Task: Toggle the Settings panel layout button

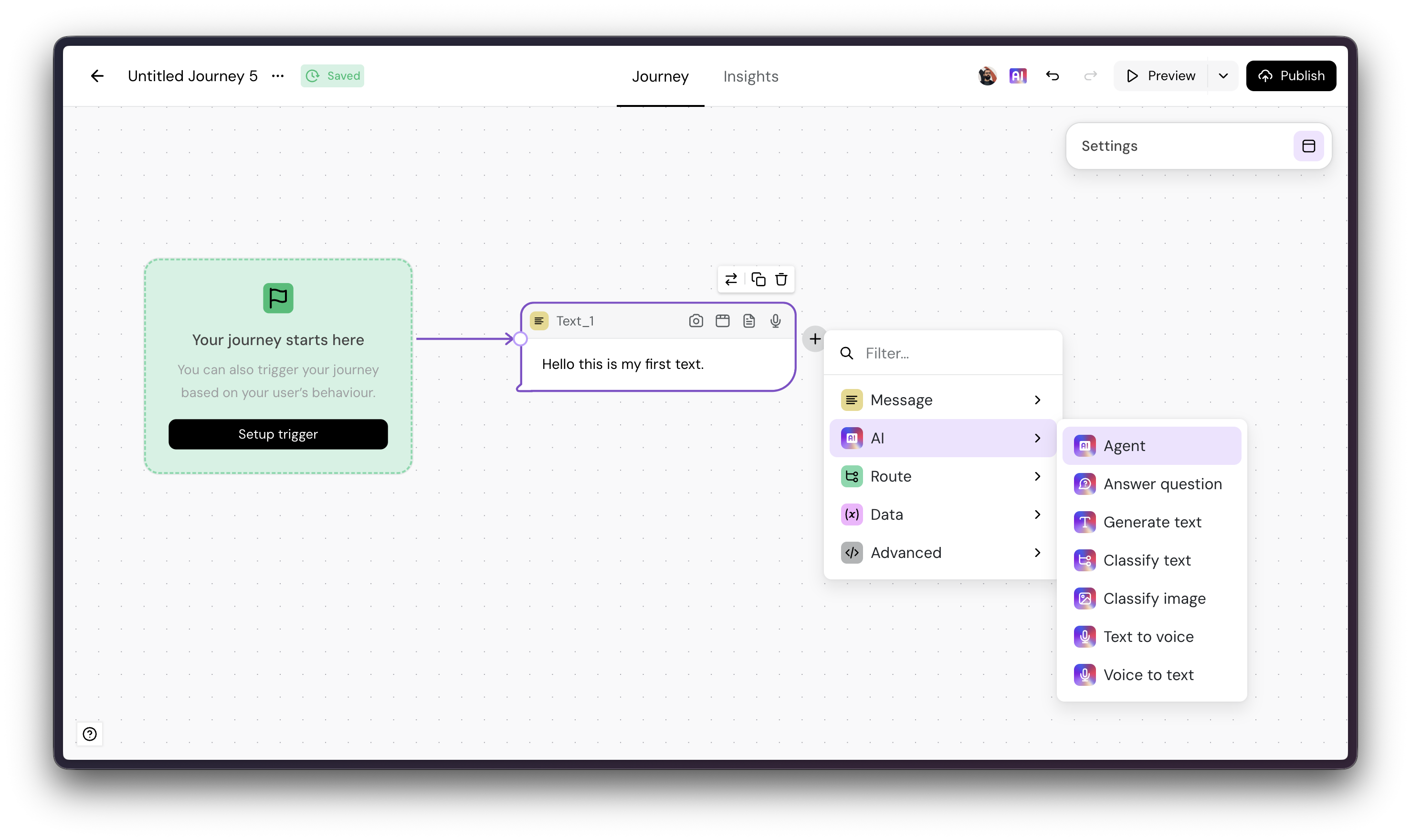Action: [x=1308, y=146]
